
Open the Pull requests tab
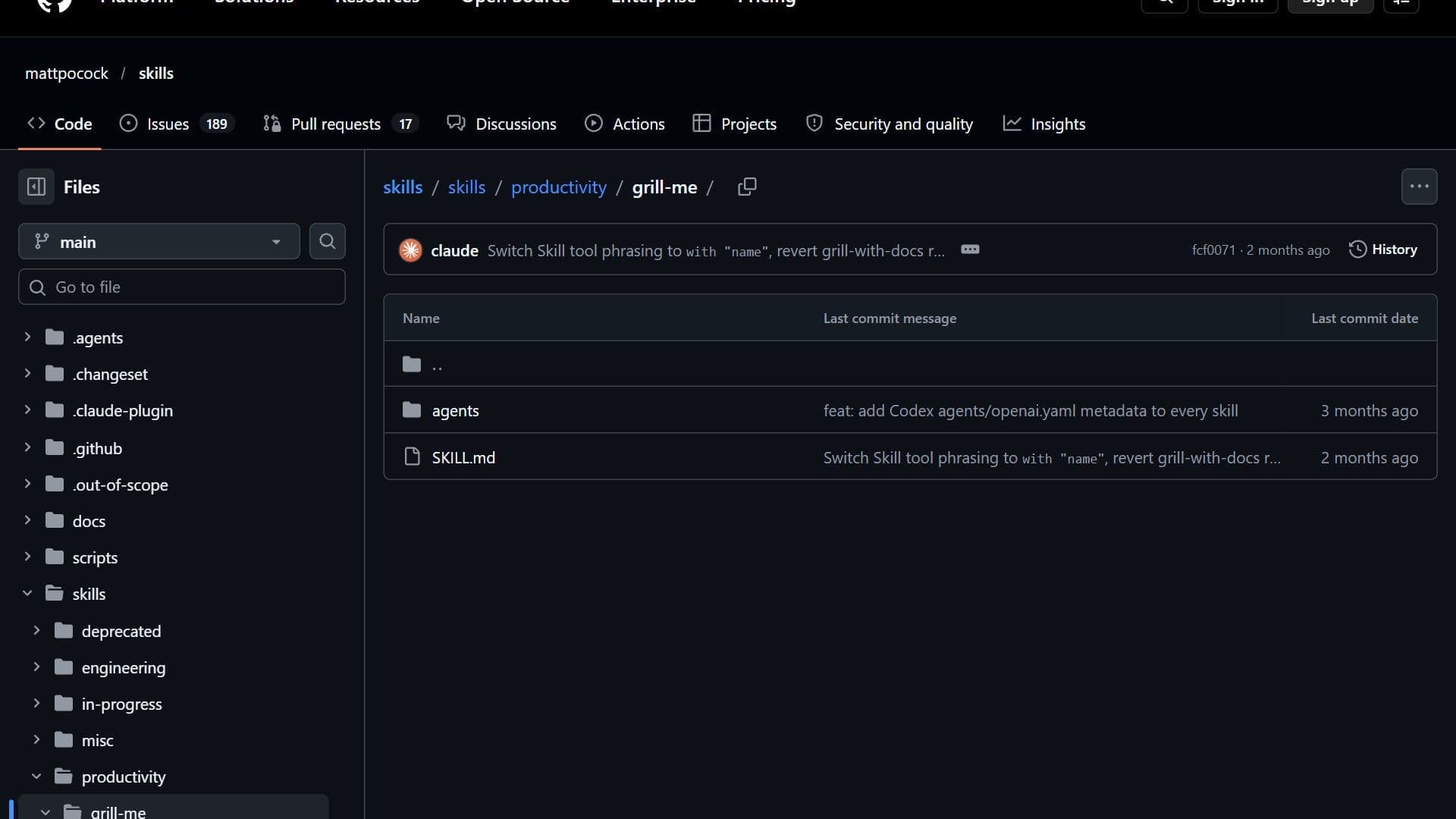pos(340,124)
